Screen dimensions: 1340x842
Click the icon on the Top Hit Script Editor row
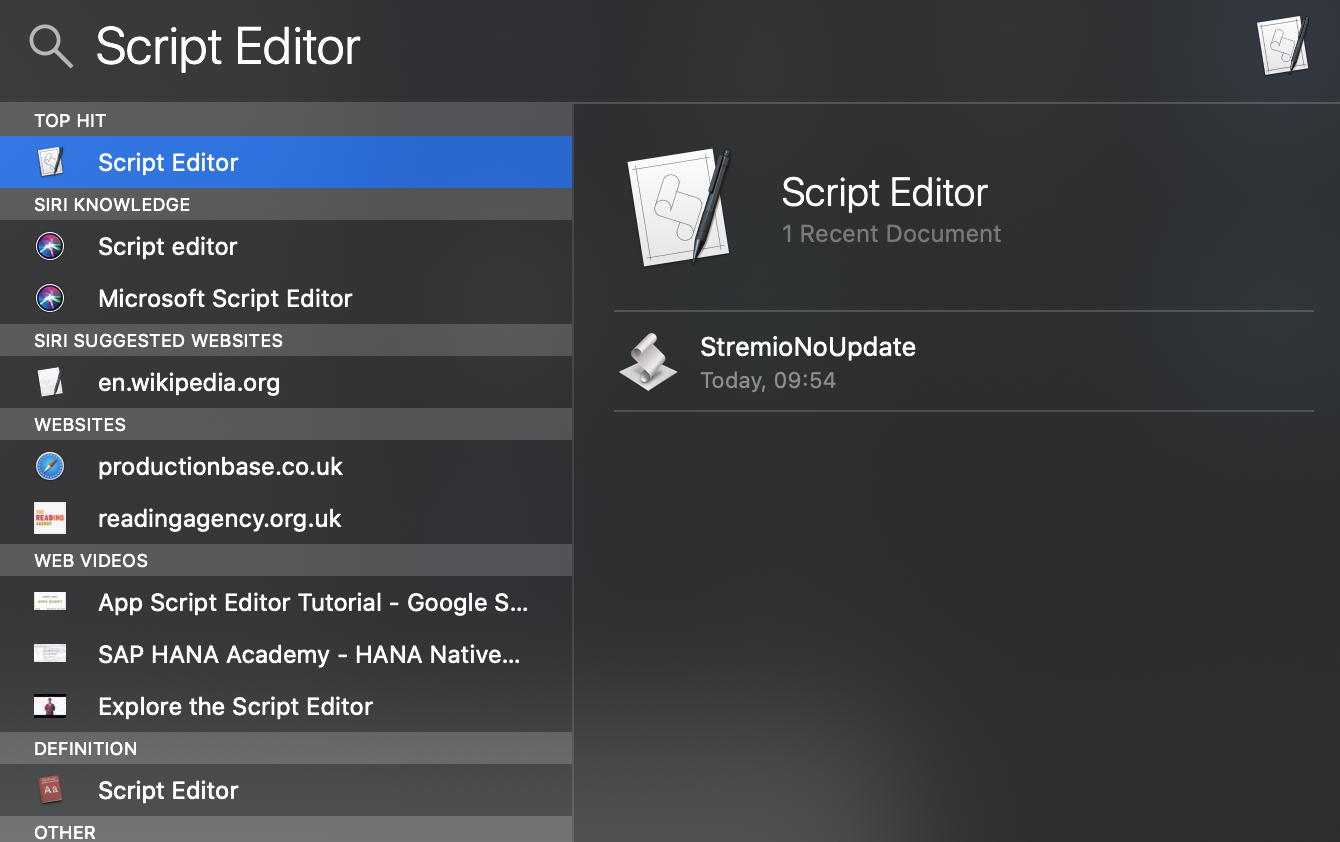coord(50,162)
